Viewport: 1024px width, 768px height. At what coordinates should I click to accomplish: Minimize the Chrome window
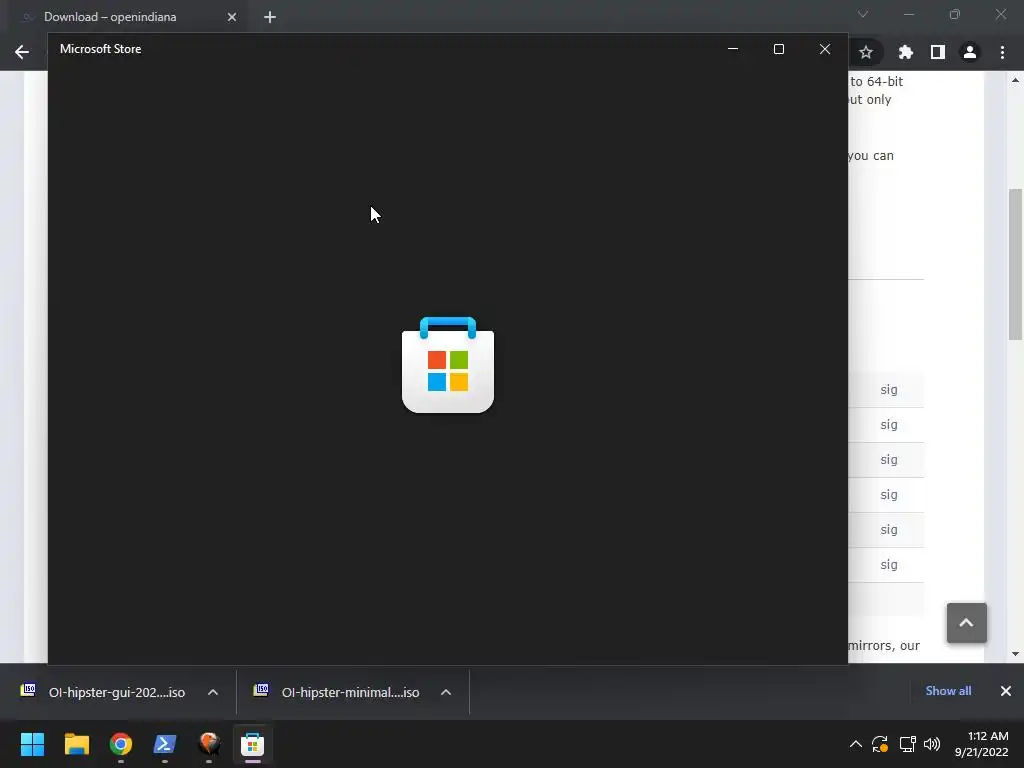[908, 14]
